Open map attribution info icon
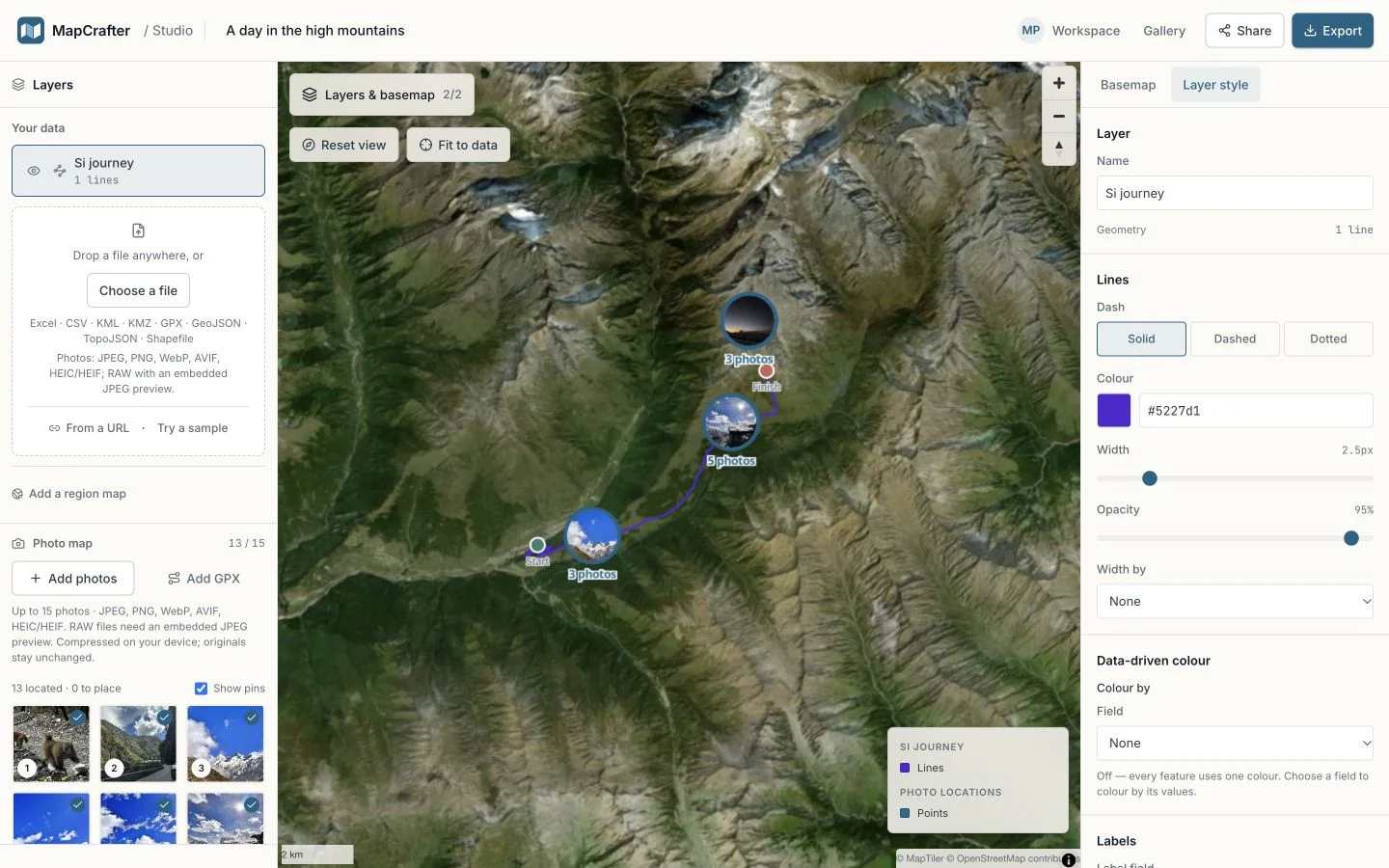Image resolution: width=1389 pixels, height=868 pixels. (x=1069, y=860)
